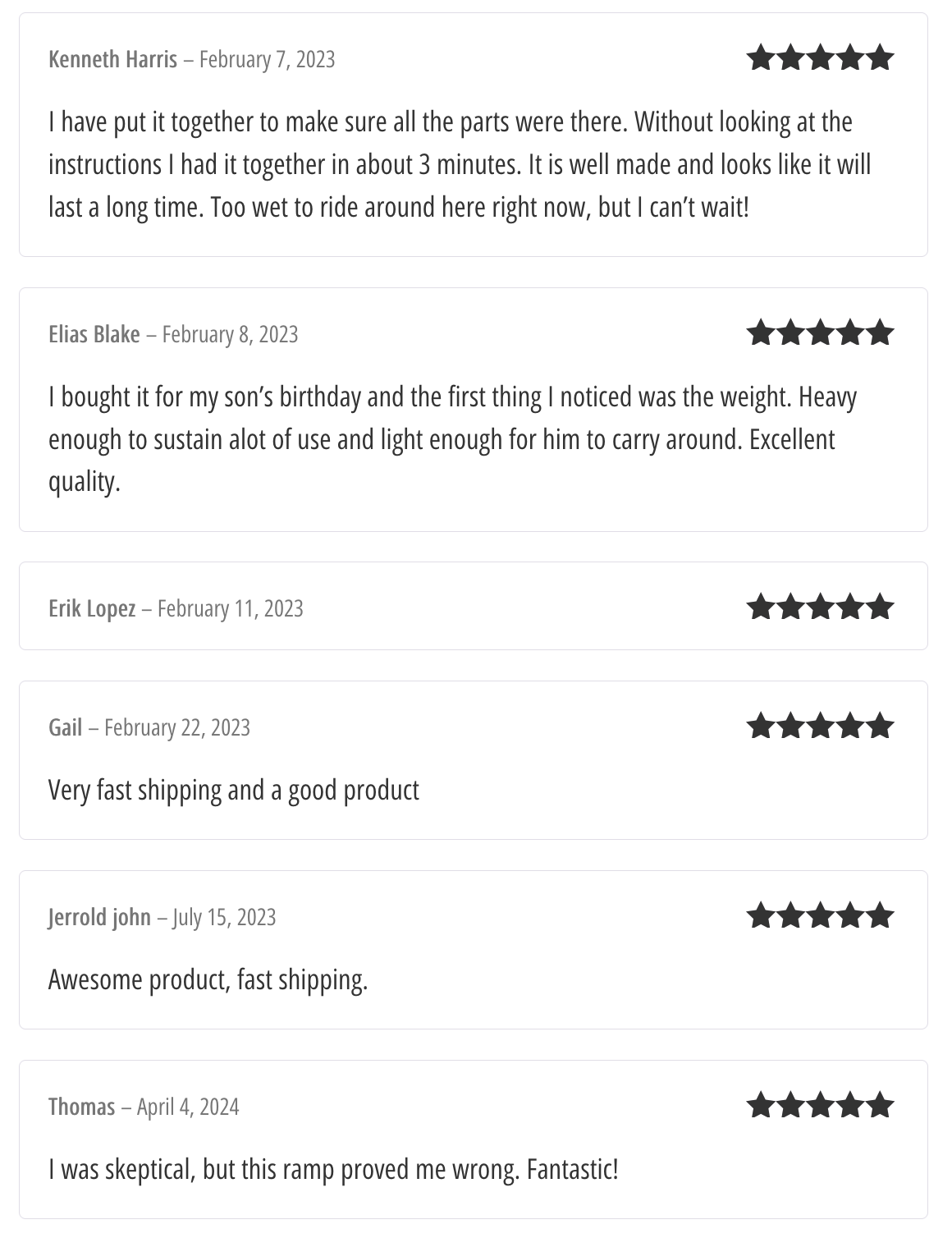
Task: Click the "Very fast shipping" review text
Action: coord(234,791)
